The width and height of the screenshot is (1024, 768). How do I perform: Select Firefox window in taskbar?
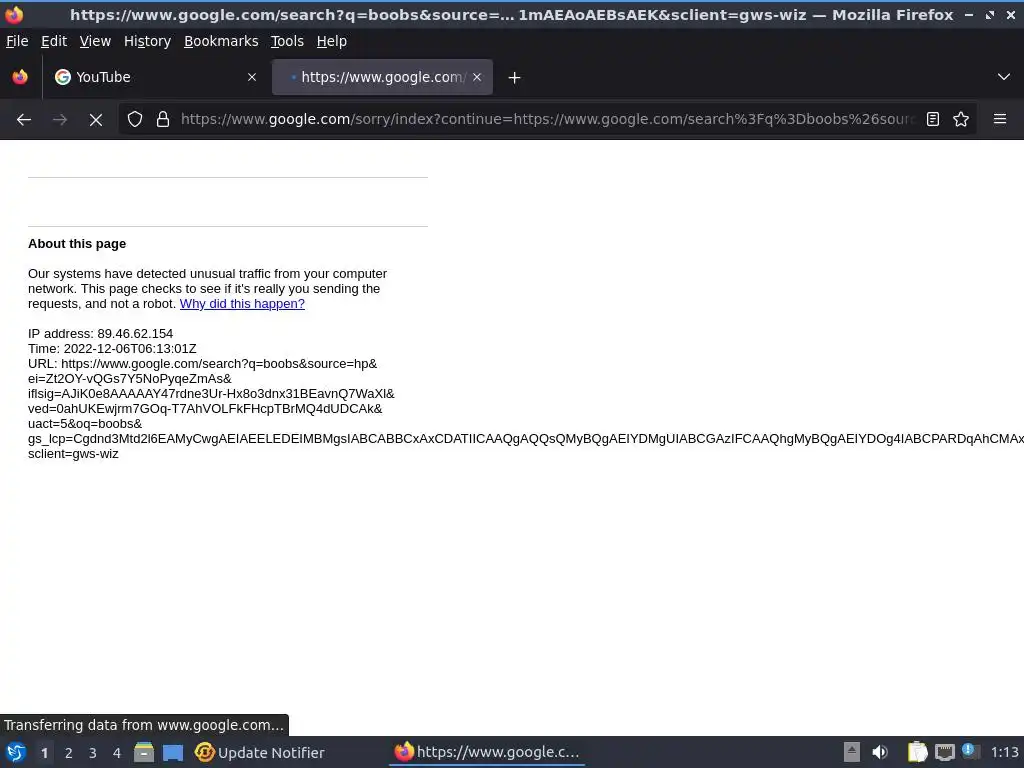point(487,752)
